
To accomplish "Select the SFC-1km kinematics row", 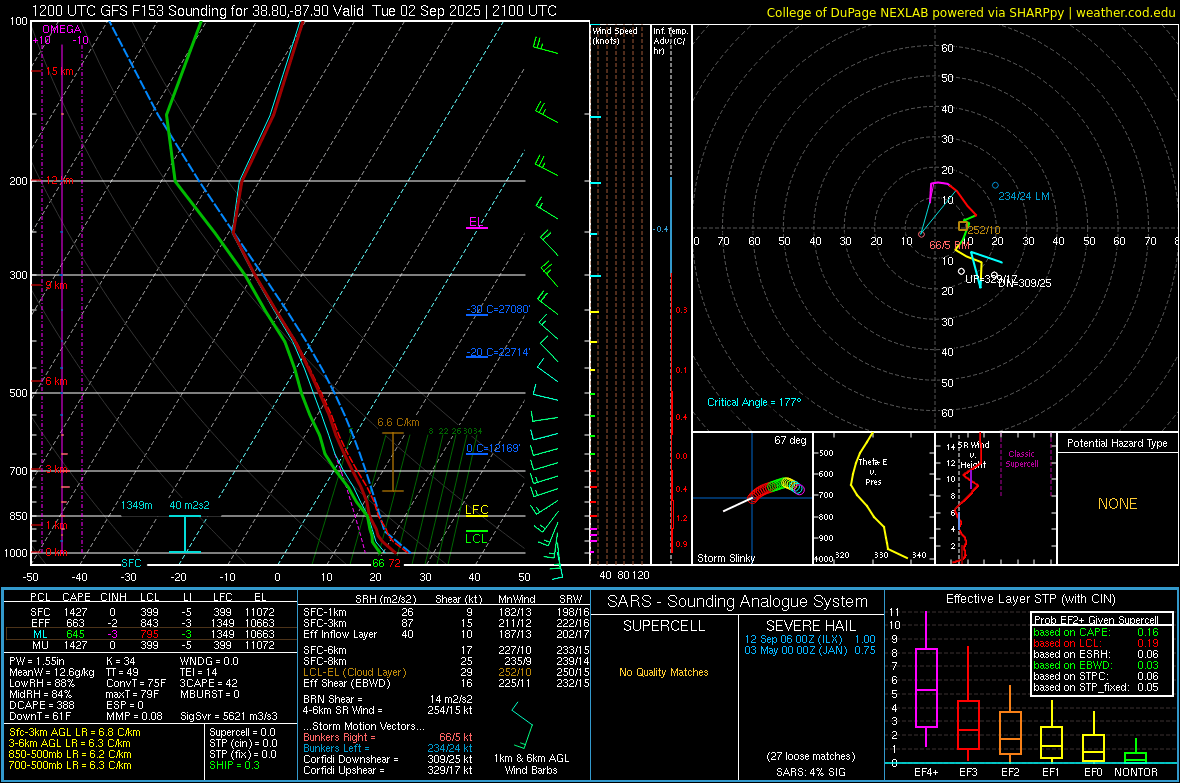I will [446, 612].
